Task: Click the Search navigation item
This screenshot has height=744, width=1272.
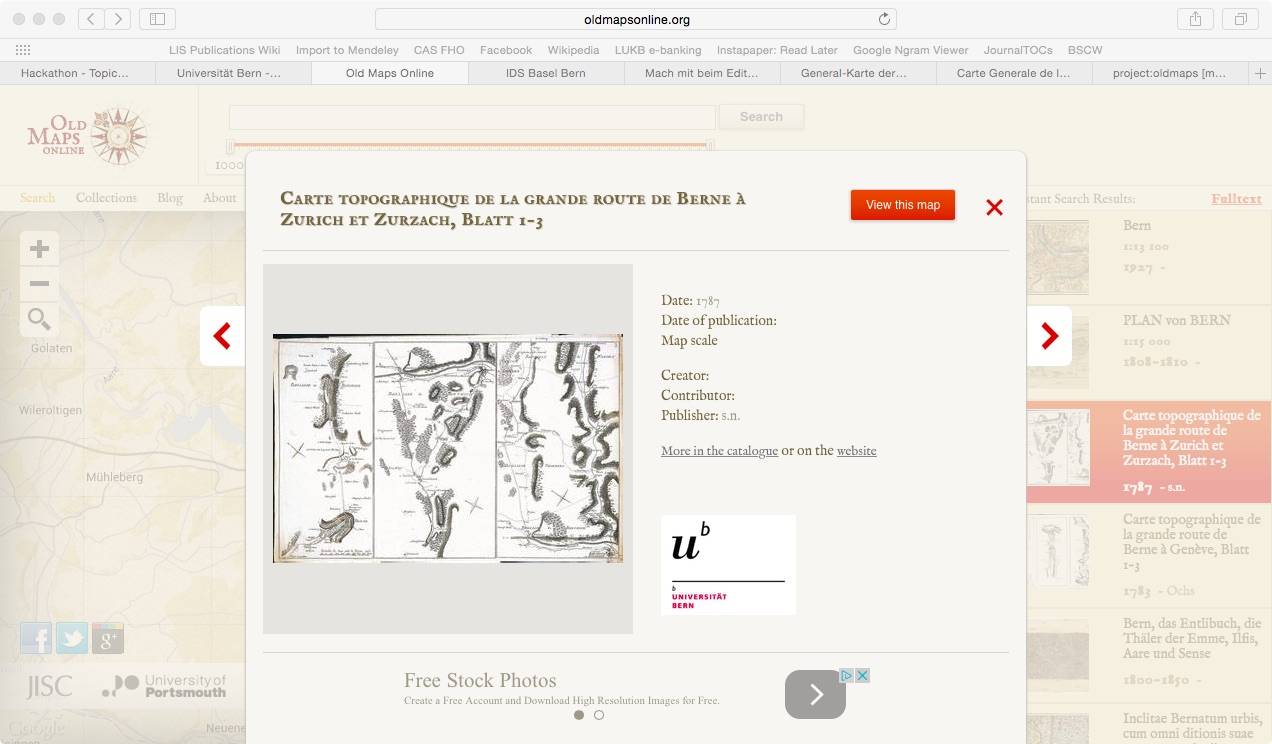Action: coord(38,198)
